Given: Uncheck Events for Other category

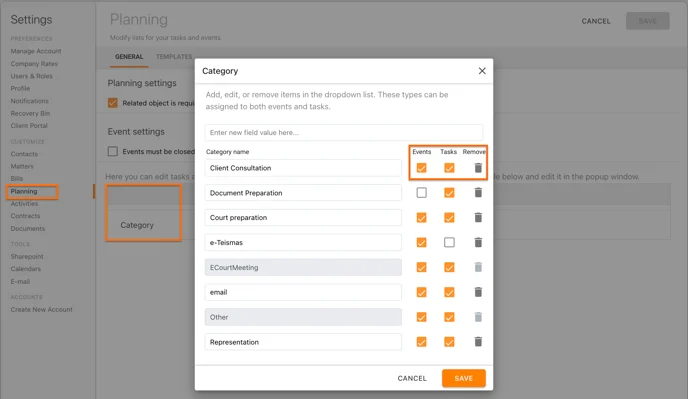Looking at the screenshot, I should point(422,317).
